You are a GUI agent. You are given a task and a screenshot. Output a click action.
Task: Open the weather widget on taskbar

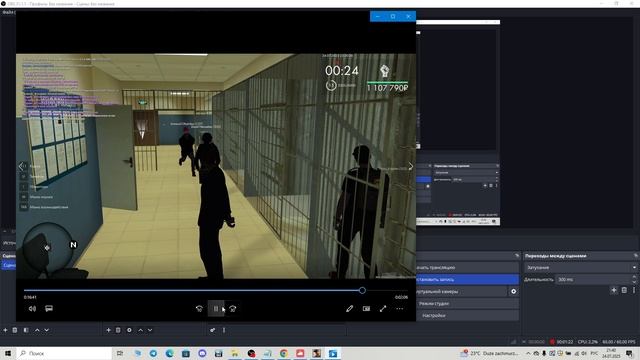tap(490, 353)
